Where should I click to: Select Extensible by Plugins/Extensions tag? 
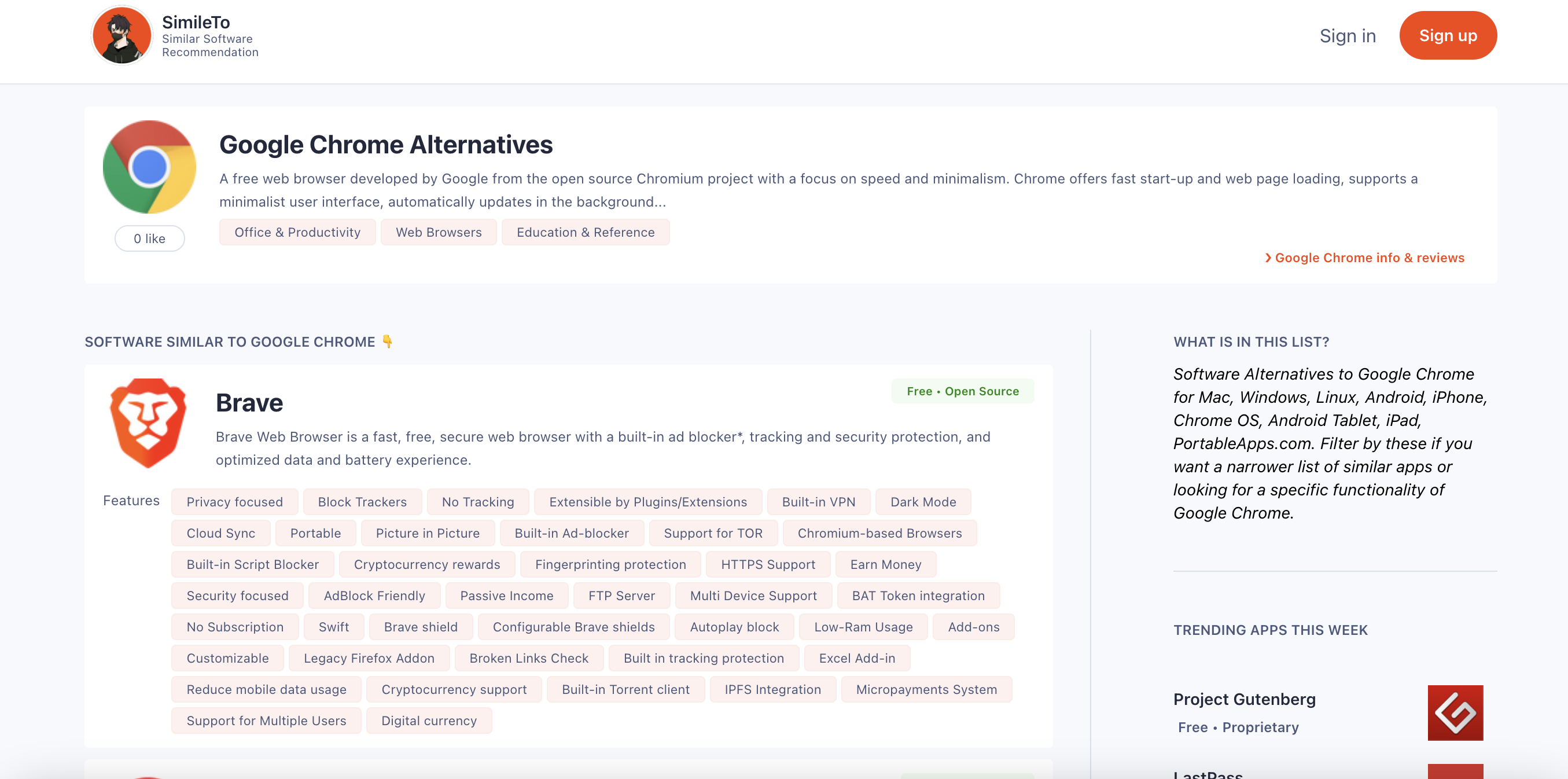647,502
